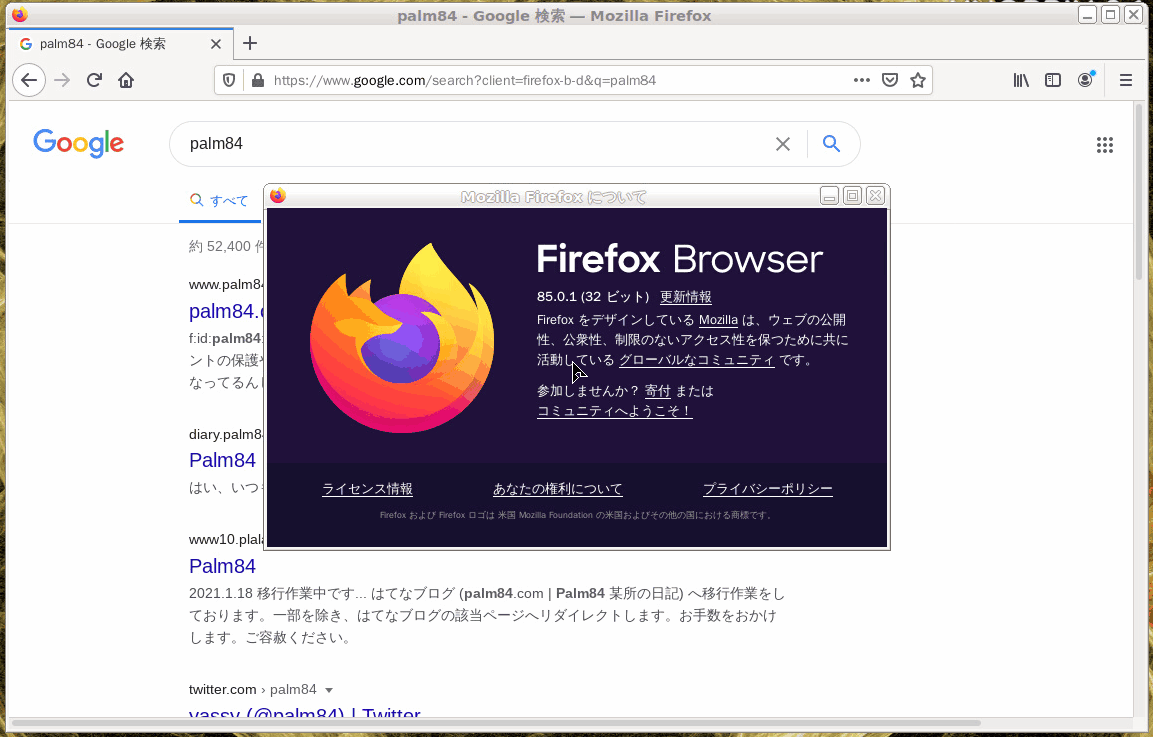Image resolution: width=1153 pixels, height=737 pixels.
Task: Open the プライバシーポリシー link
Action: pyautogui.click(x=768, y=489)
